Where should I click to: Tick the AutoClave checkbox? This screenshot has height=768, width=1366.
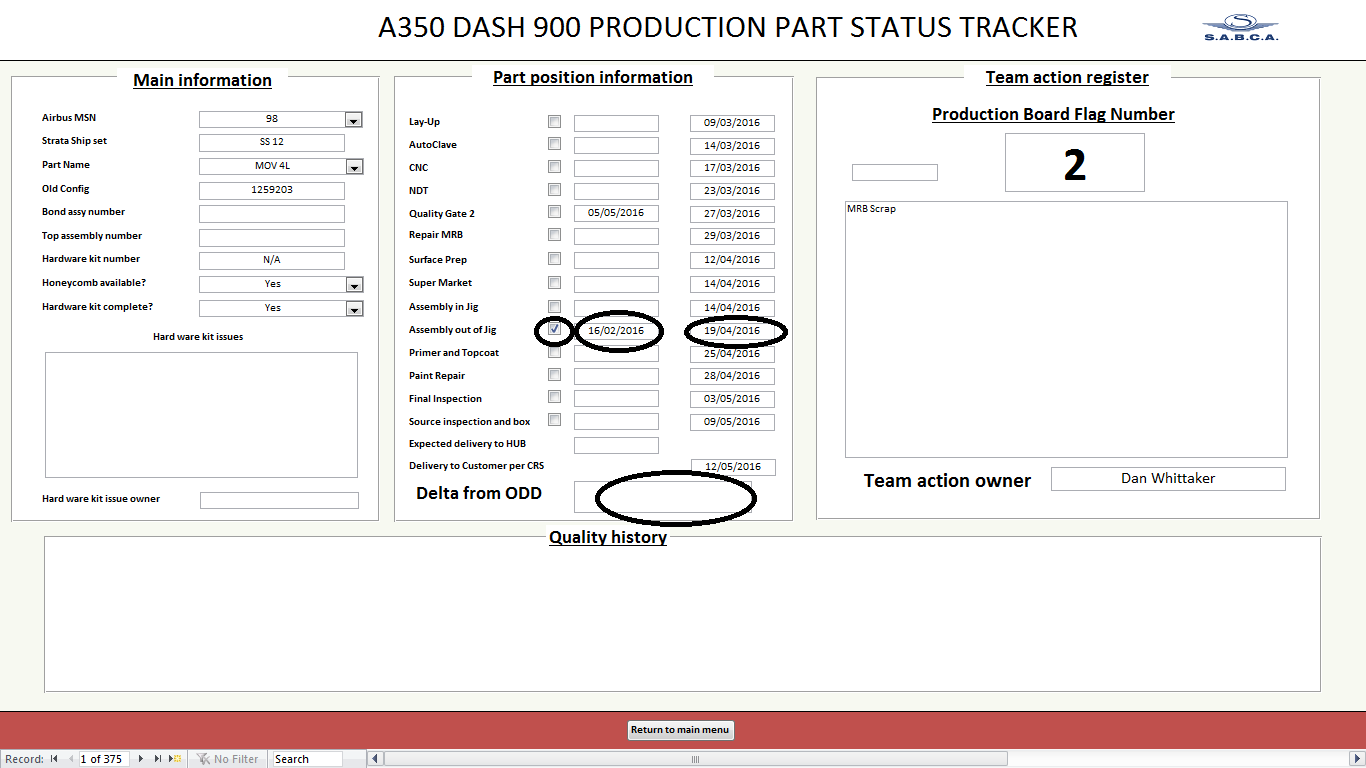554,144
